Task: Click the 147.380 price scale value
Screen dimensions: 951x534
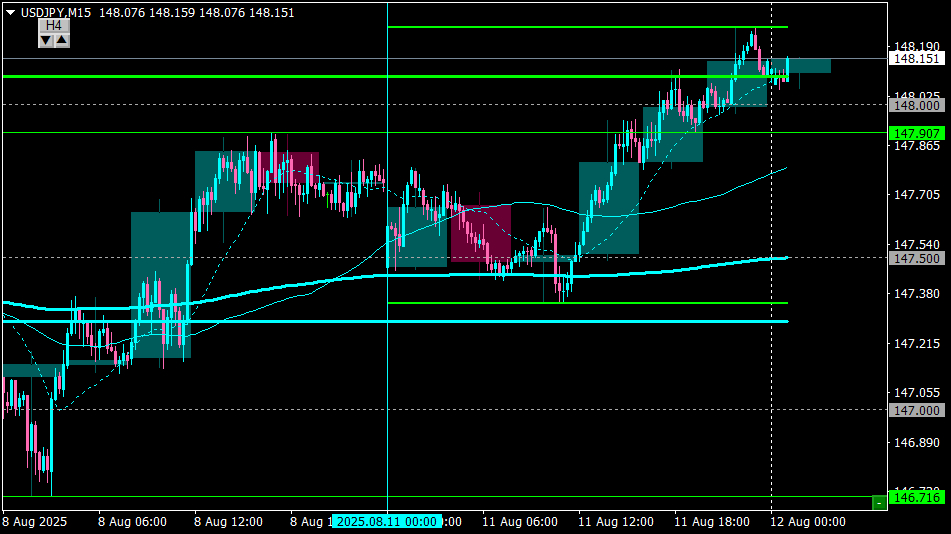Action: coord(916,294)
